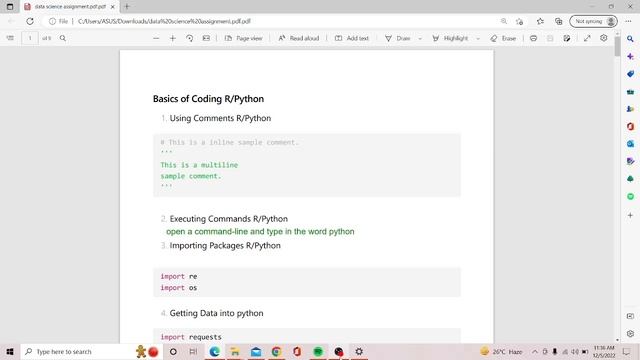Viewport: 640px width, 360px height.
Task: Open Favorites list
Action: tap(540, 21)
